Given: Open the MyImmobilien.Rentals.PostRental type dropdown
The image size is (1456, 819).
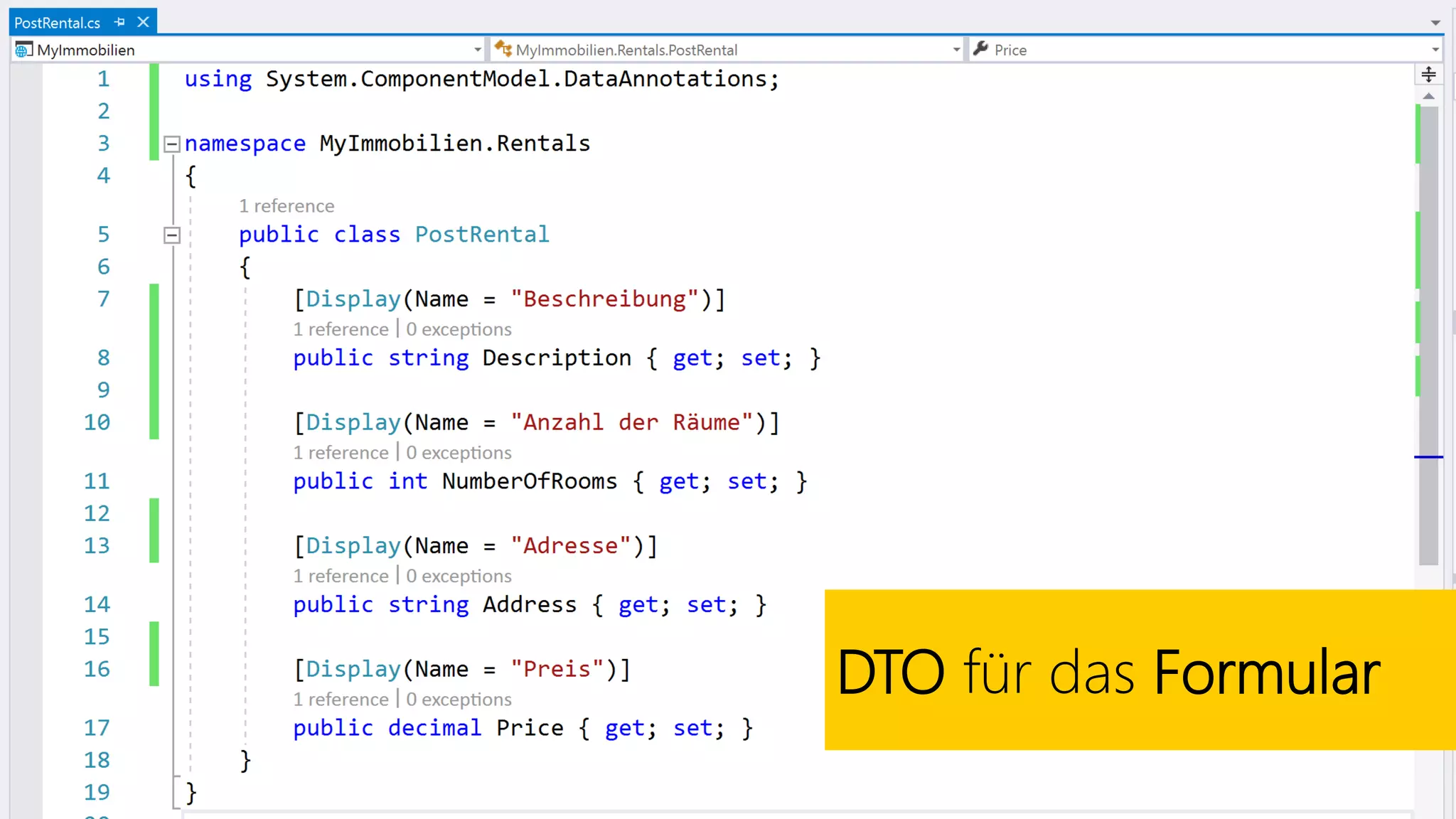Looking at the screenshot, I should pyautogui.click(x=956, y=50).
